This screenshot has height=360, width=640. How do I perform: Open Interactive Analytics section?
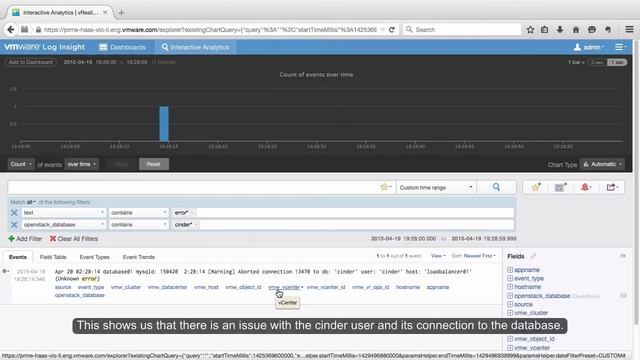(x=196, y=47)
